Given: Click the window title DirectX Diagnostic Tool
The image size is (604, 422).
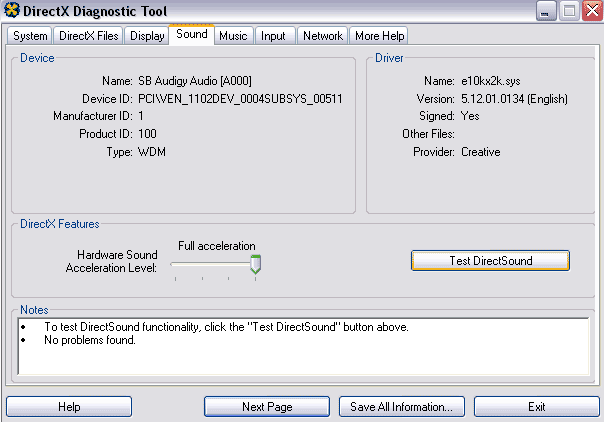Looking at the screenshot, I should (x=95, y=11).
